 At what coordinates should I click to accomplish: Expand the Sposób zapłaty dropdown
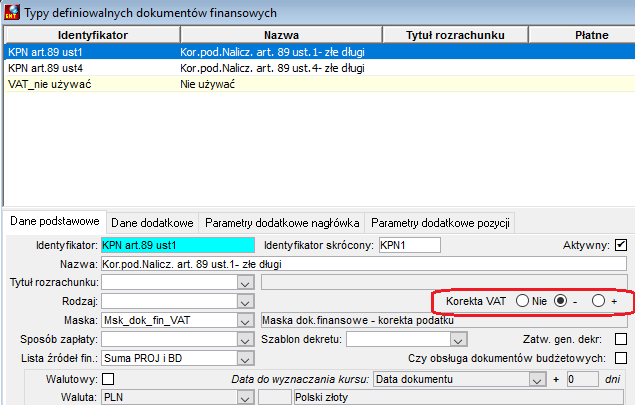(245, 339)
